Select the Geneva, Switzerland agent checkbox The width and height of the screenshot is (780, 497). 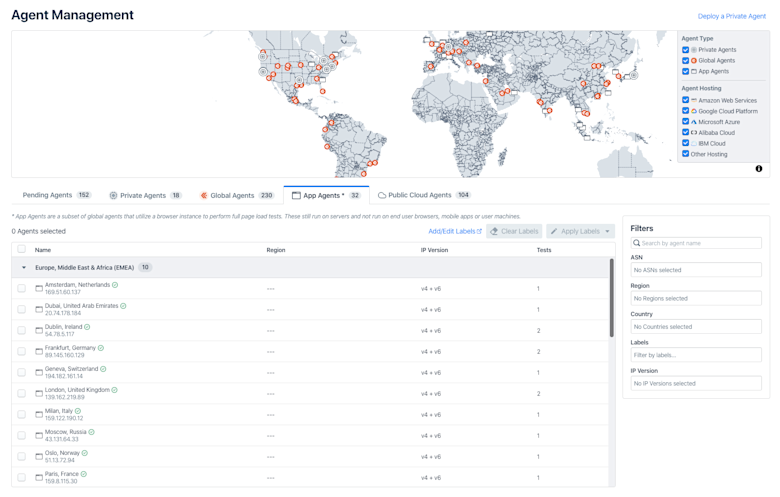point(21,373)
